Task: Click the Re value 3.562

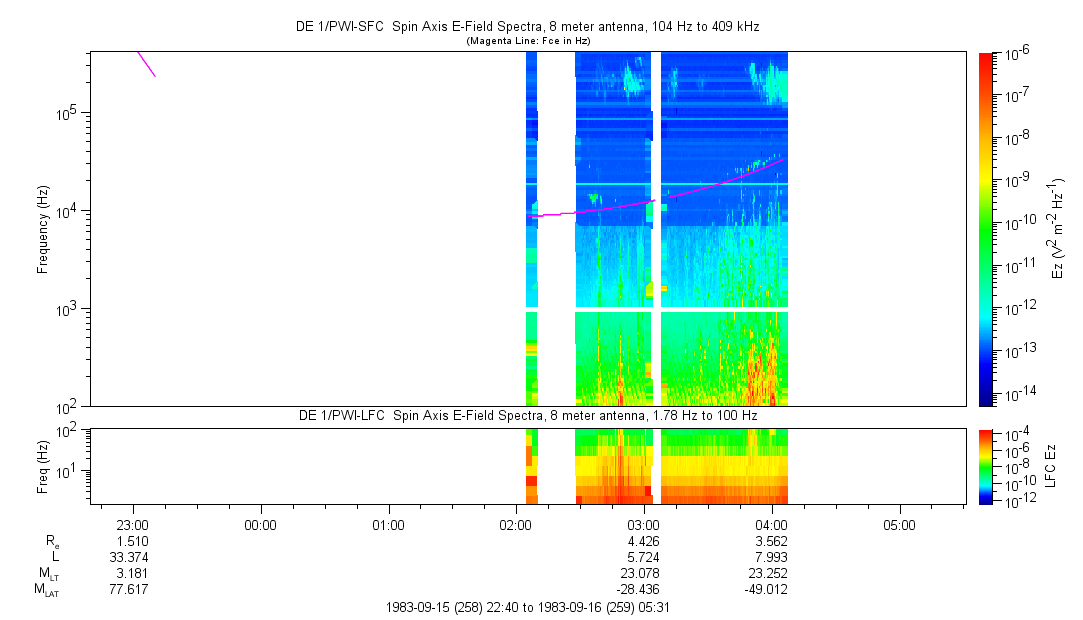Action: coord(771,541)
